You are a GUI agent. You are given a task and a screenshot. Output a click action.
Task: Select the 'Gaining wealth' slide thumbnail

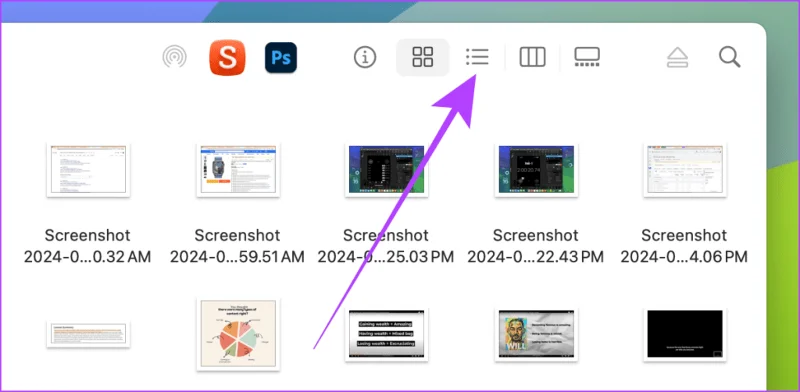point(386,334)
